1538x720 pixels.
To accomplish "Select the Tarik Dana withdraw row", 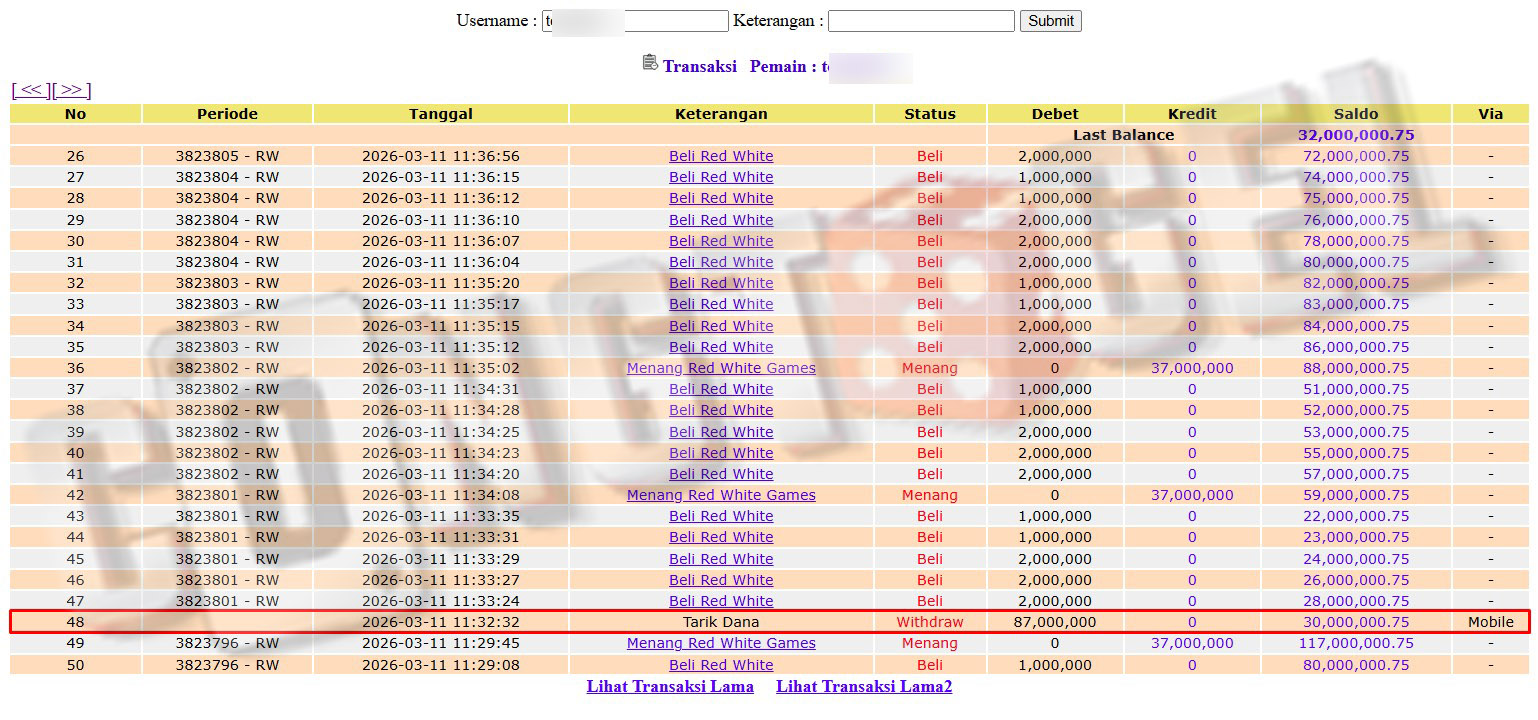I will click(720, 622).
